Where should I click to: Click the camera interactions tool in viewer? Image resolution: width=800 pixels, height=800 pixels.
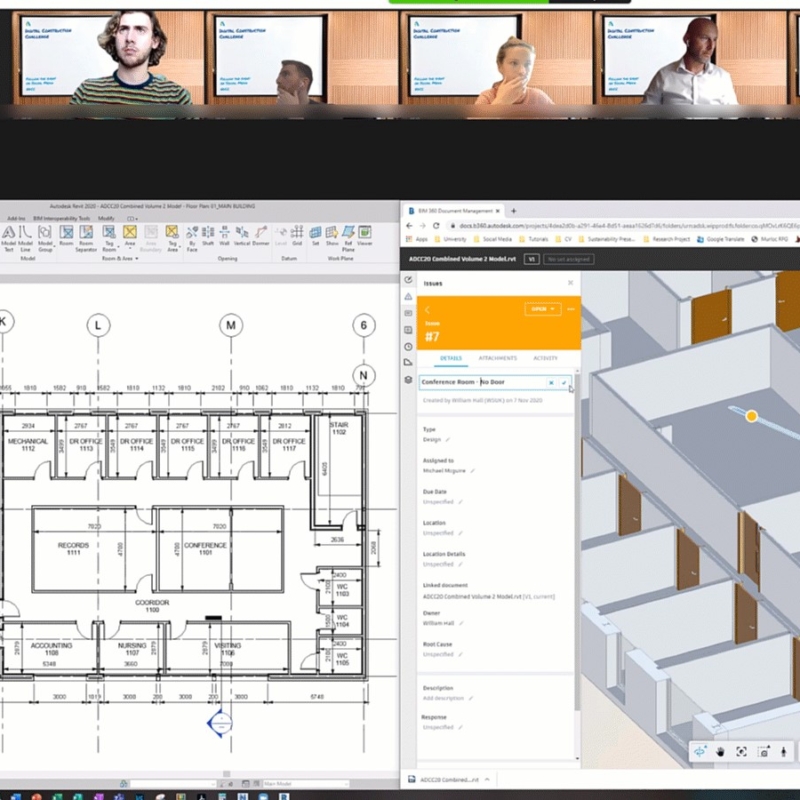[764, 751]
